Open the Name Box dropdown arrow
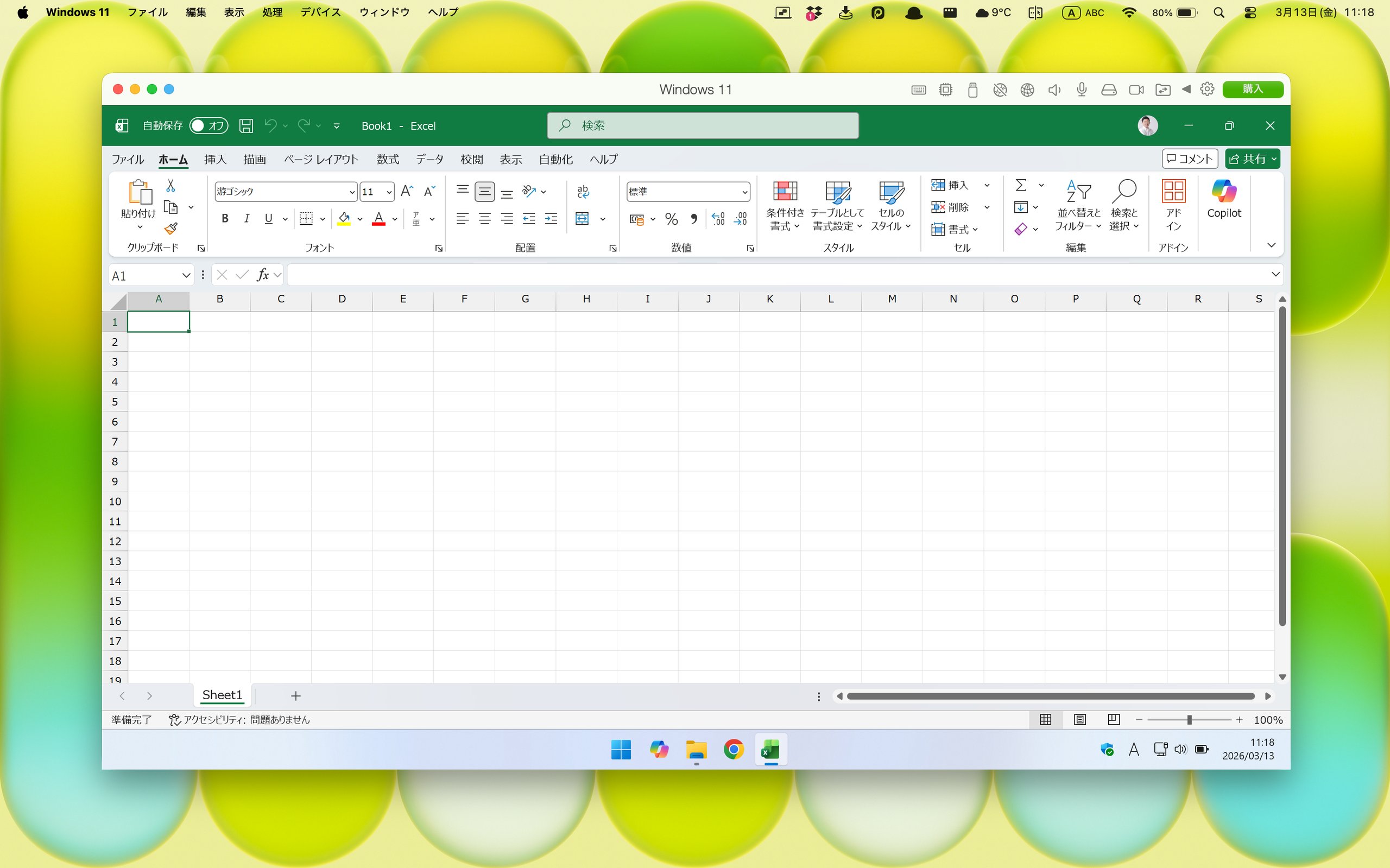The width and height of the screenshot is (1390, 868). pyautogui.click(x=186, y=276)
